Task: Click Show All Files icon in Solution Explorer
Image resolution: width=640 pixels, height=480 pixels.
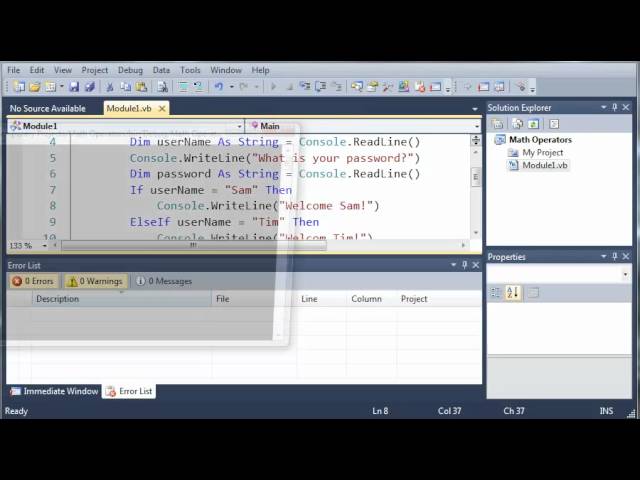Action: pyautogui.click(x=515, y=124)
